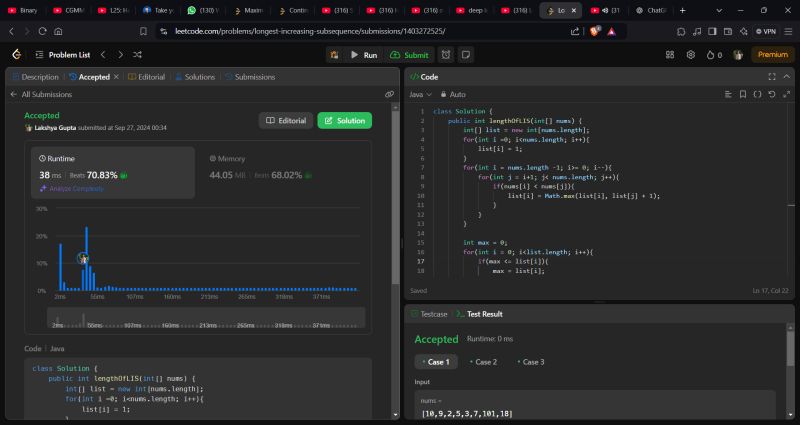Click the avatar marker on runtime chart

[83, 259]
